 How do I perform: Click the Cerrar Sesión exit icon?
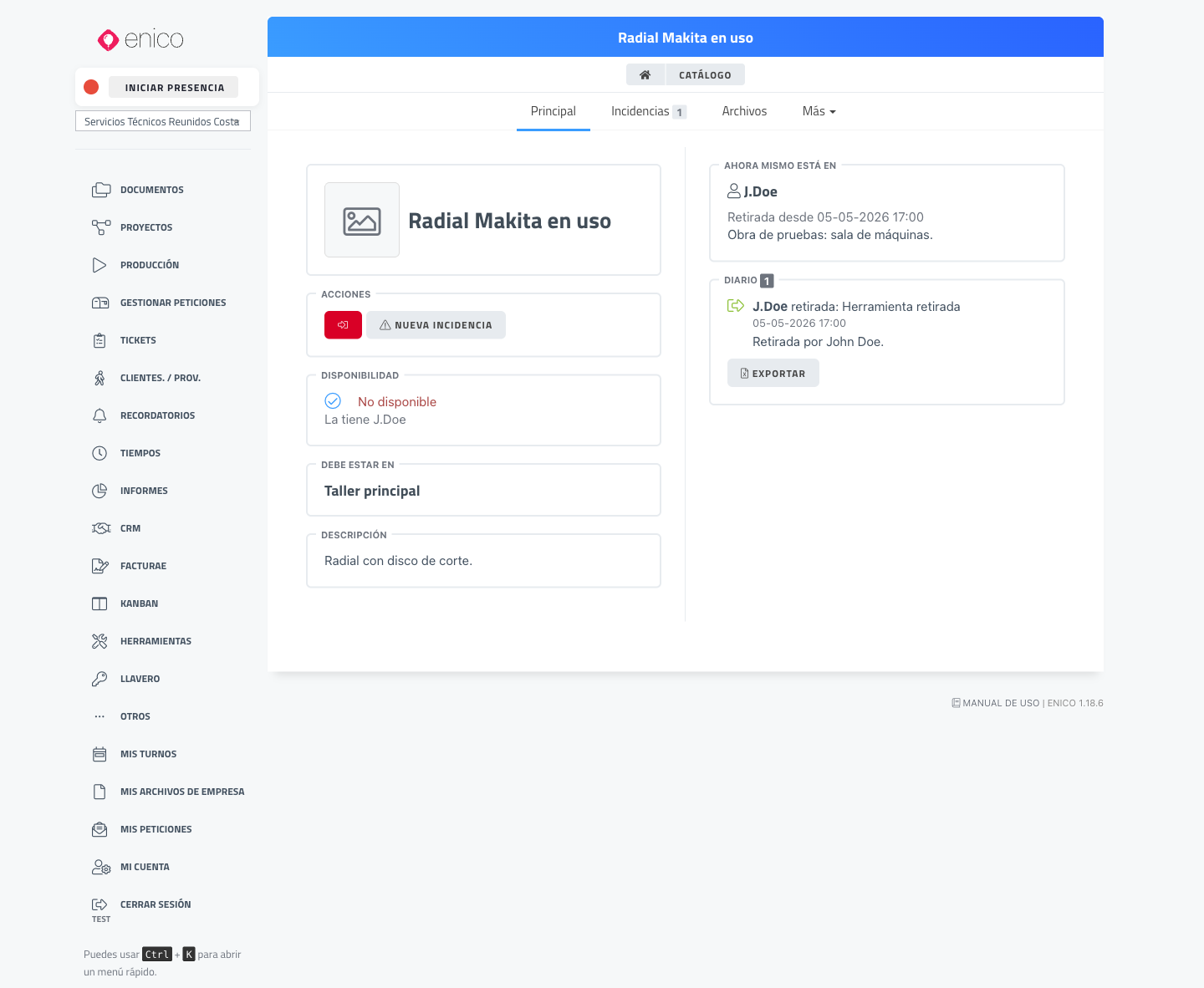click(99, 904)
